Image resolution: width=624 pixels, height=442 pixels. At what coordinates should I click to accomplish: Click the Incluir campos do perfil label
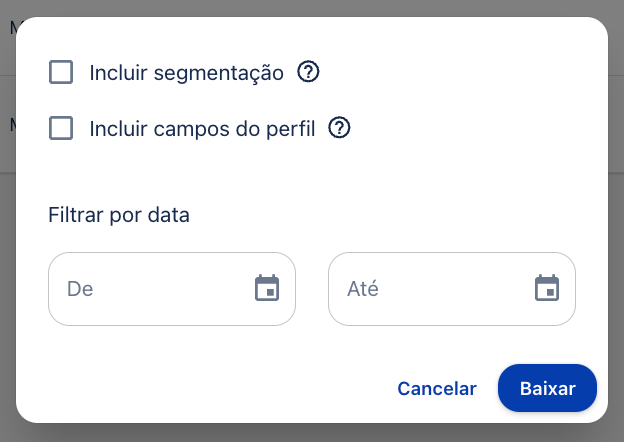pyautogui.click(x=202, y=129)
